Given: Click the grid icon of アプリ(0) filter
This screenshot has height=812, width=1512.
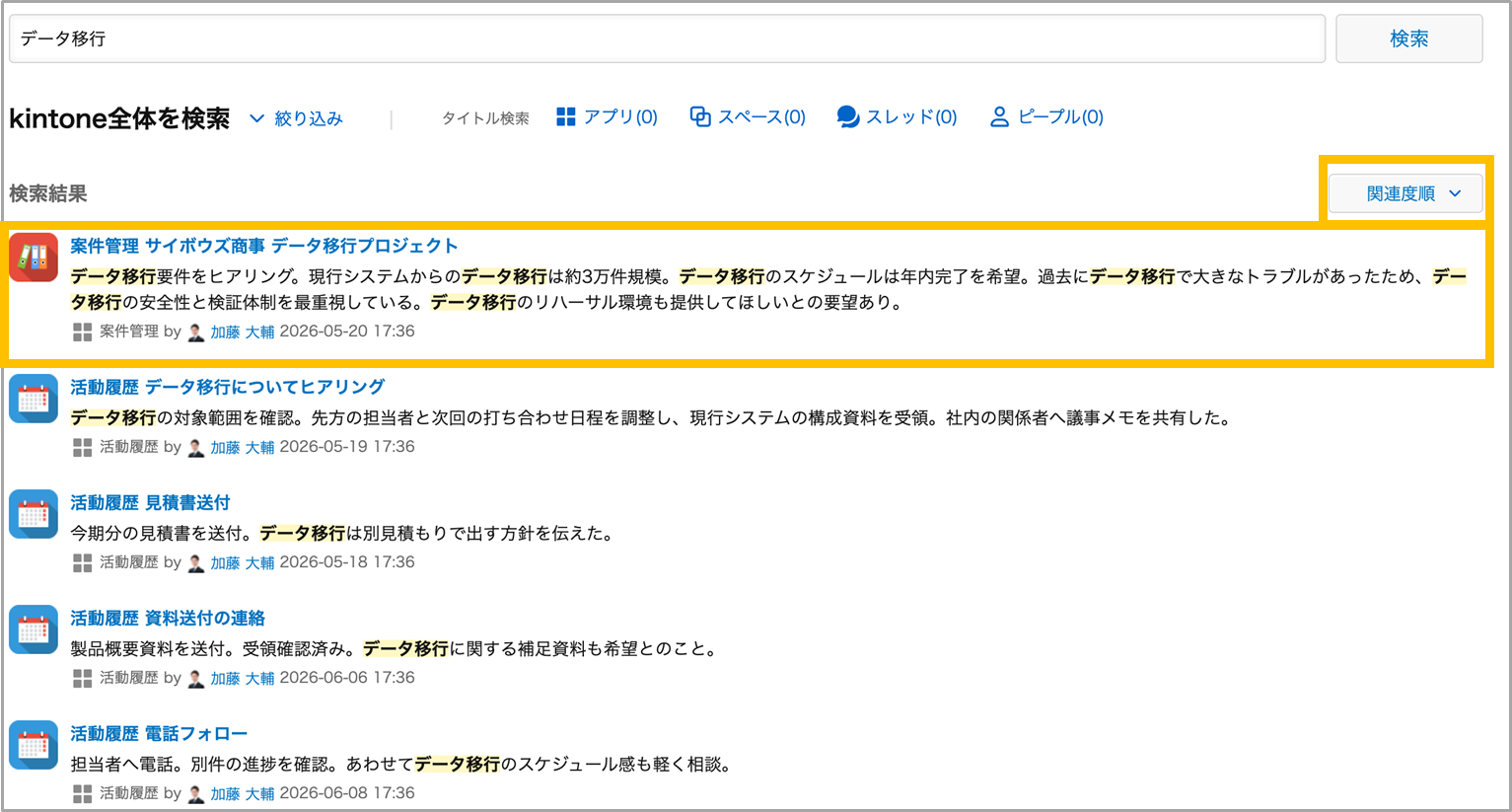Looking at the screenshot, I should 566,117.
